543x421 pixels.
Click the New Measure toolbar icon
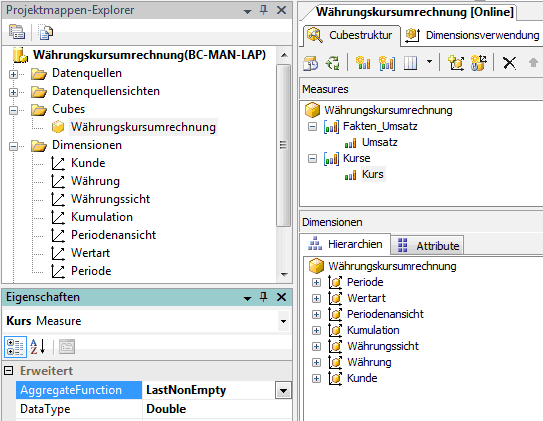coord(363,63)
